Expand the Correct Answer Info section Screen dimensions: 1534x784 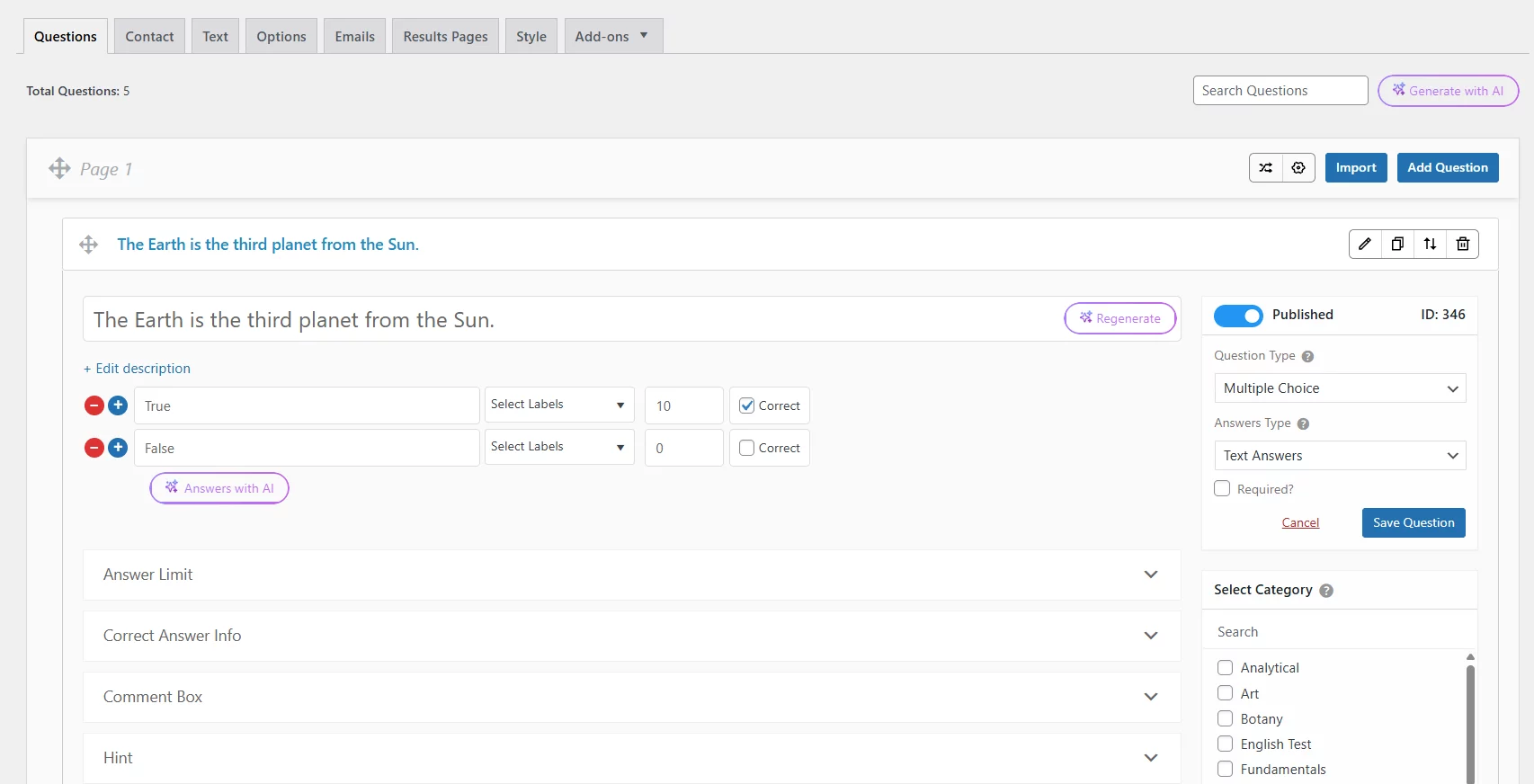point(631,636)
